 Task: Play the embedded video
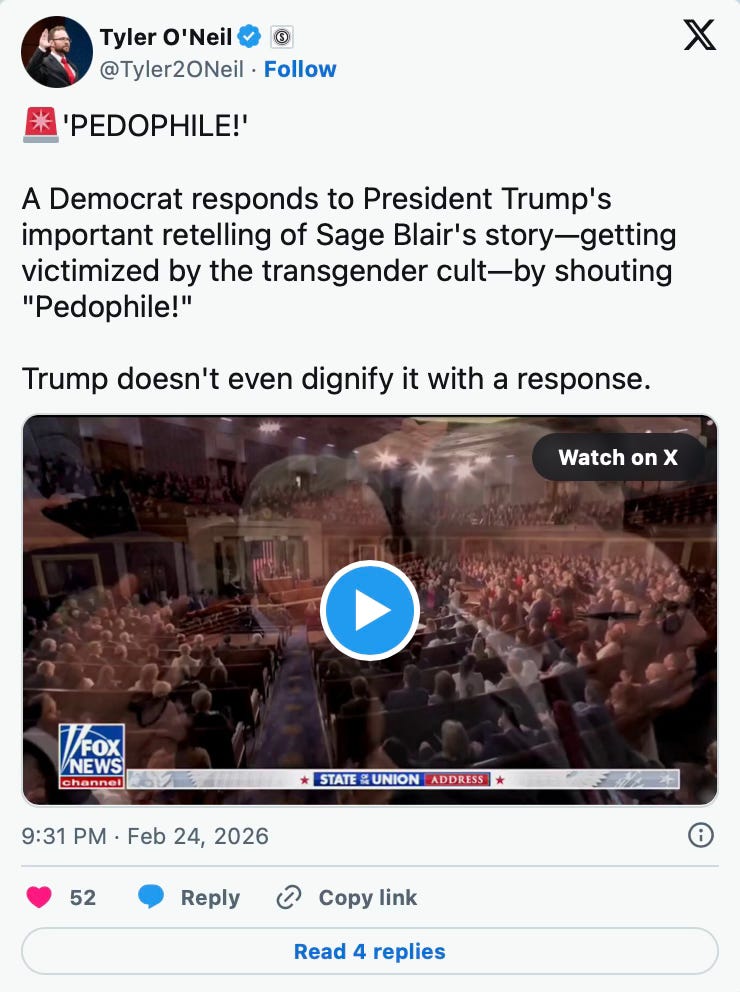click(x=370, y=610)
